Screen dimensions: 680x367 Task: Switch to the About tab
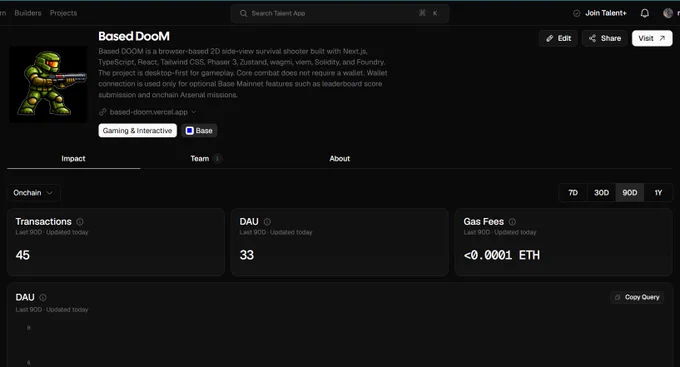(x=340, y=159)
